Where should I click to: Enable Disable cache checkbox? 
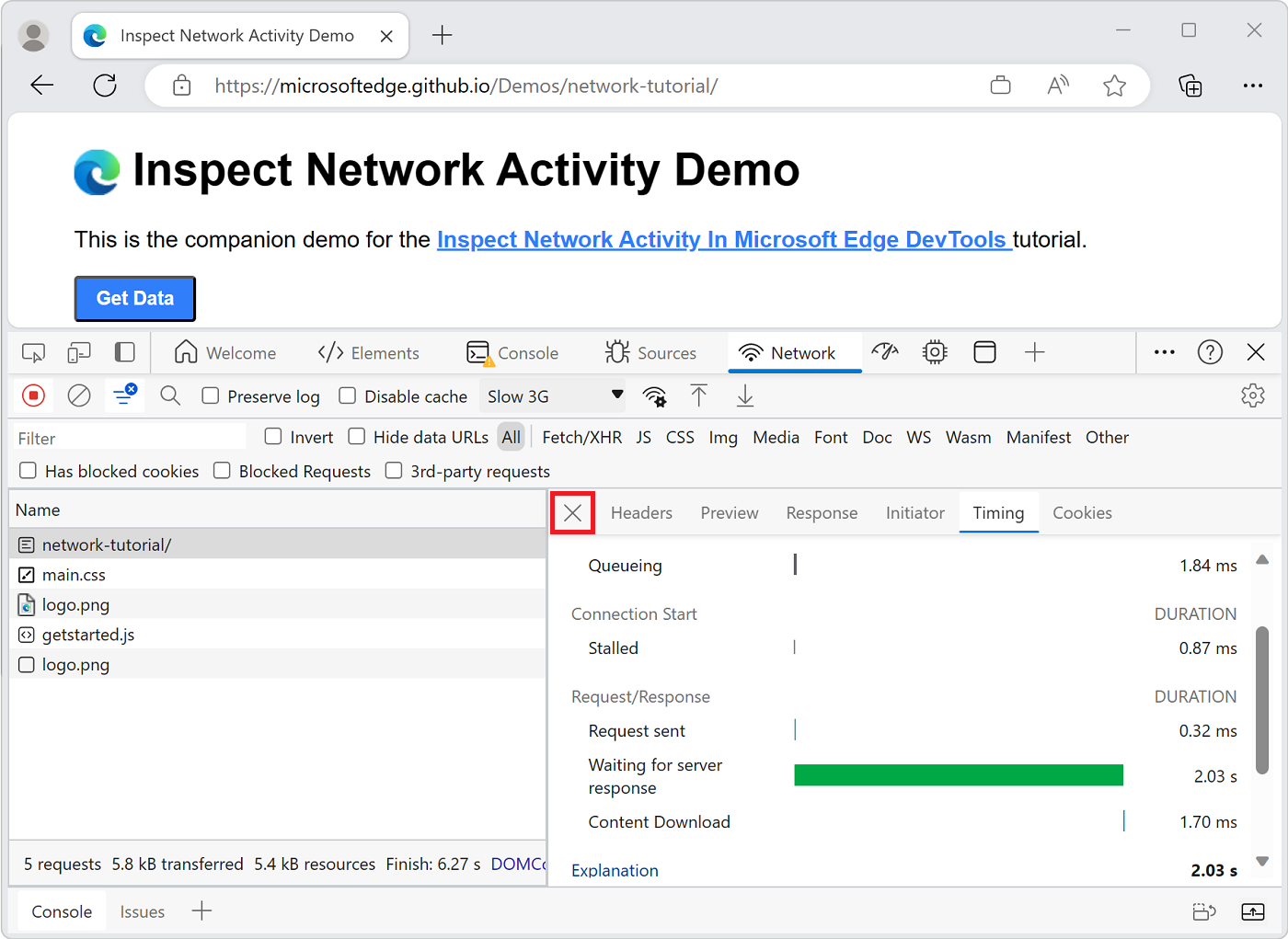coord(348,395)
